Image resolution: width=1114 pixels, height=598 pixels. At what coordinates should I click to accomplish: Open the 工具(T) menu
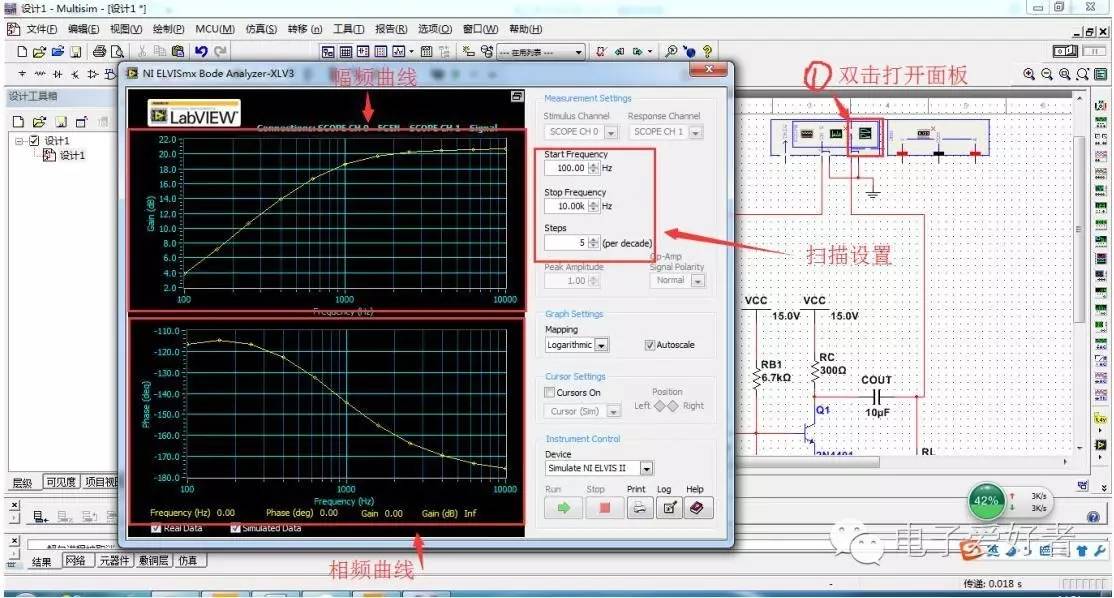[x=348, y=29]
